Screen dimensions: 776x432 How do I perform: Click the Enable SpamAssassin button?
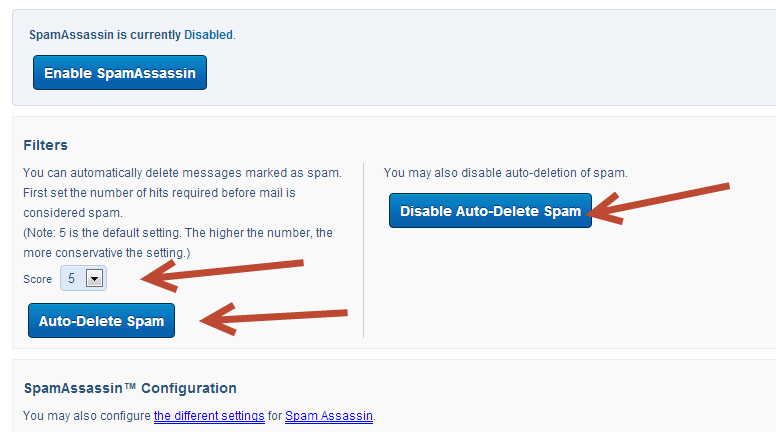120,73
